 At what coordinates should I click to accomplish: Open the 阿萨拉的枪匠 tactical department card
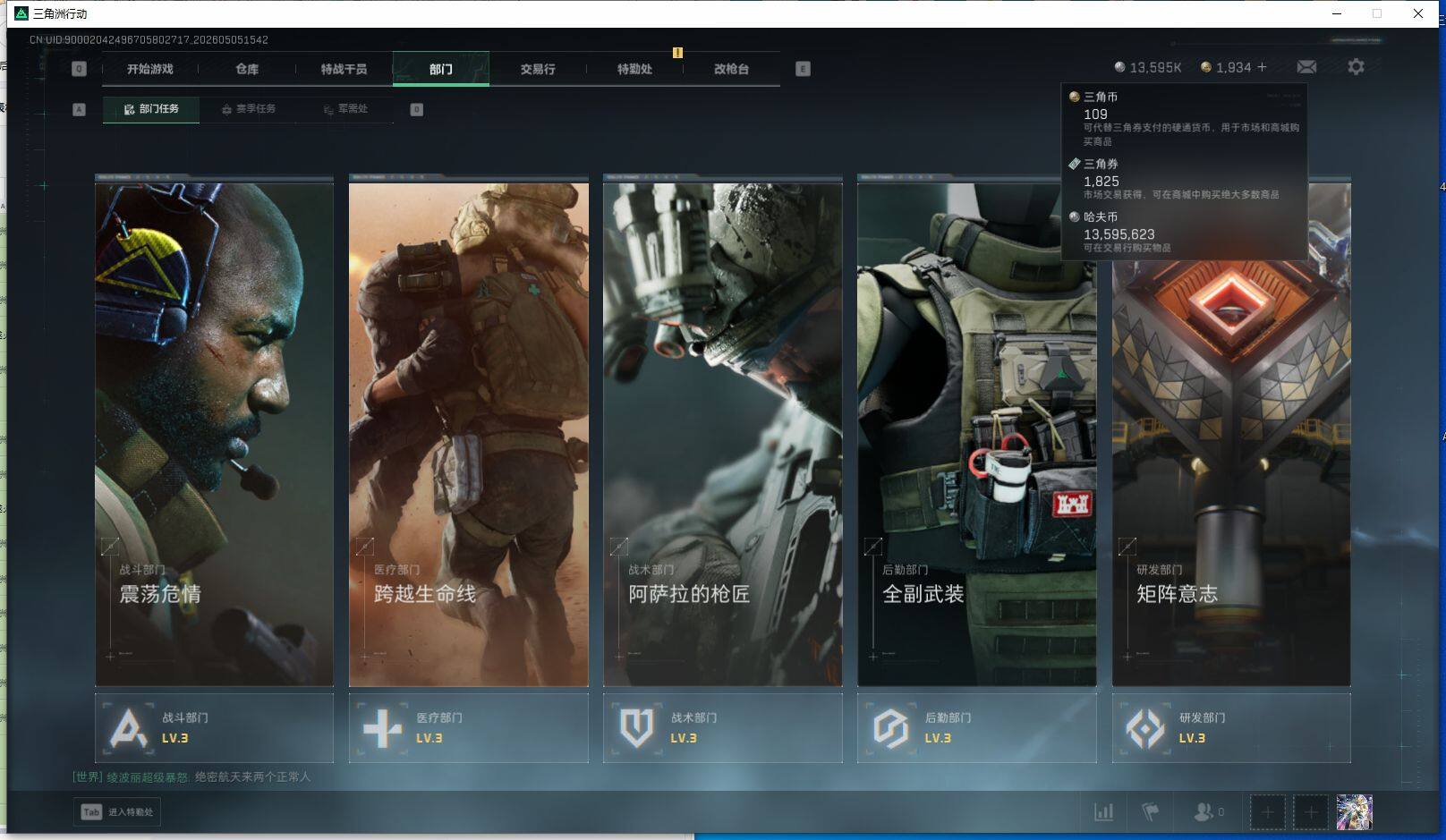click(x=723, y=435)
